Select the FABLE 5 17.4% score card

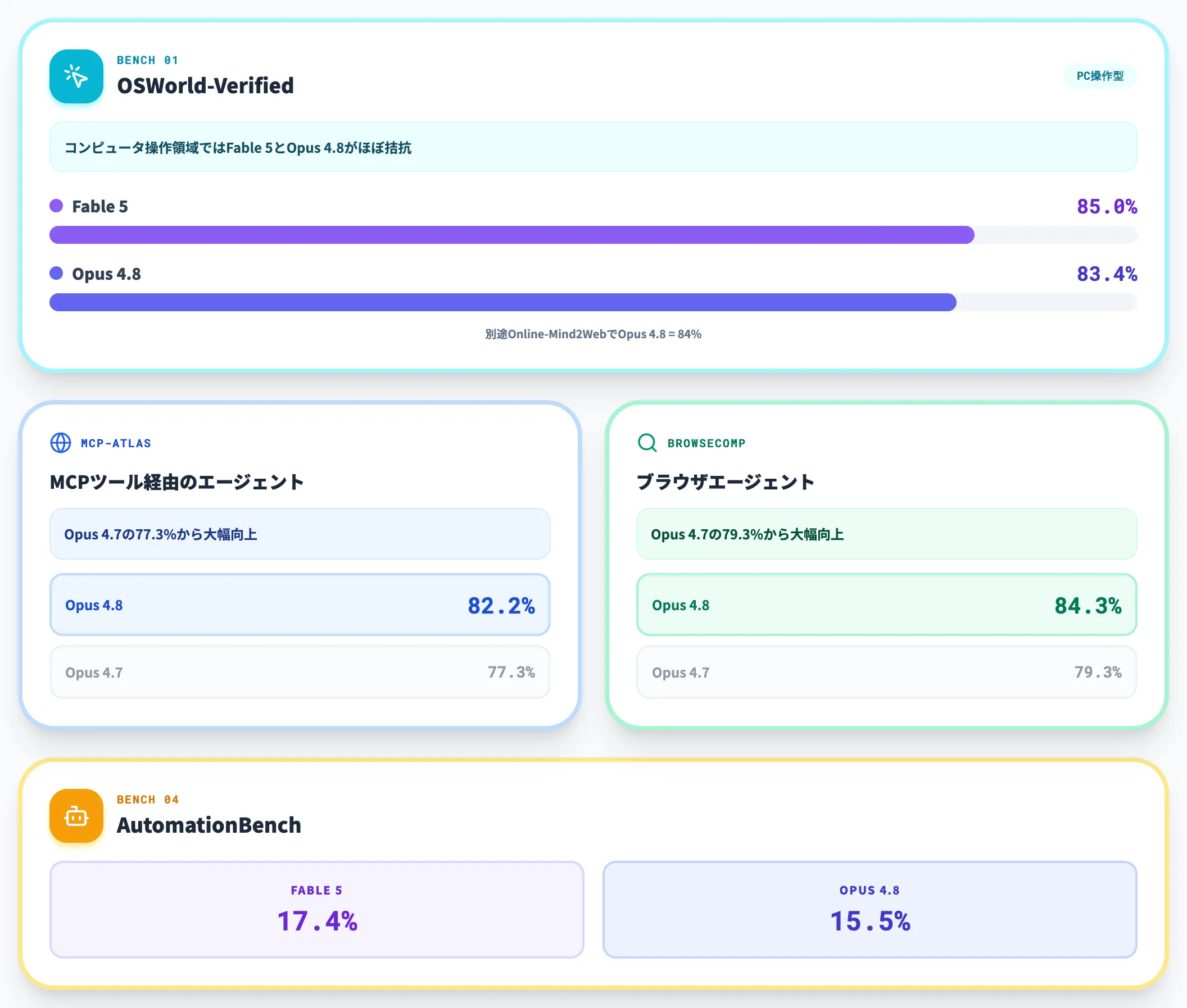click(x=316, y=910)
